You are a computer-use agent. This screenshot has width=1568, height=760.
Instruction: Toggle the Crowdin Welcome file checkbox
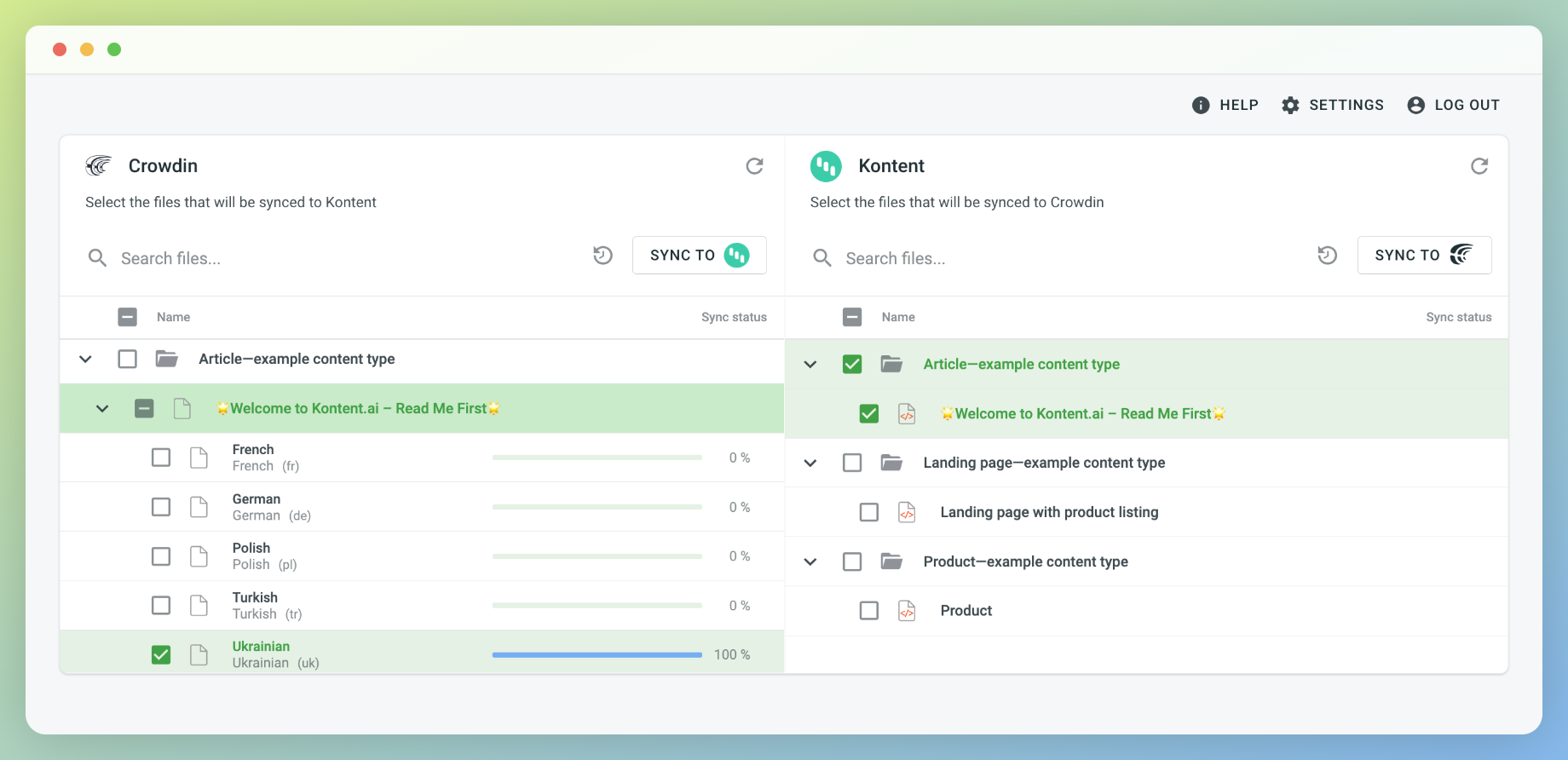145,408
